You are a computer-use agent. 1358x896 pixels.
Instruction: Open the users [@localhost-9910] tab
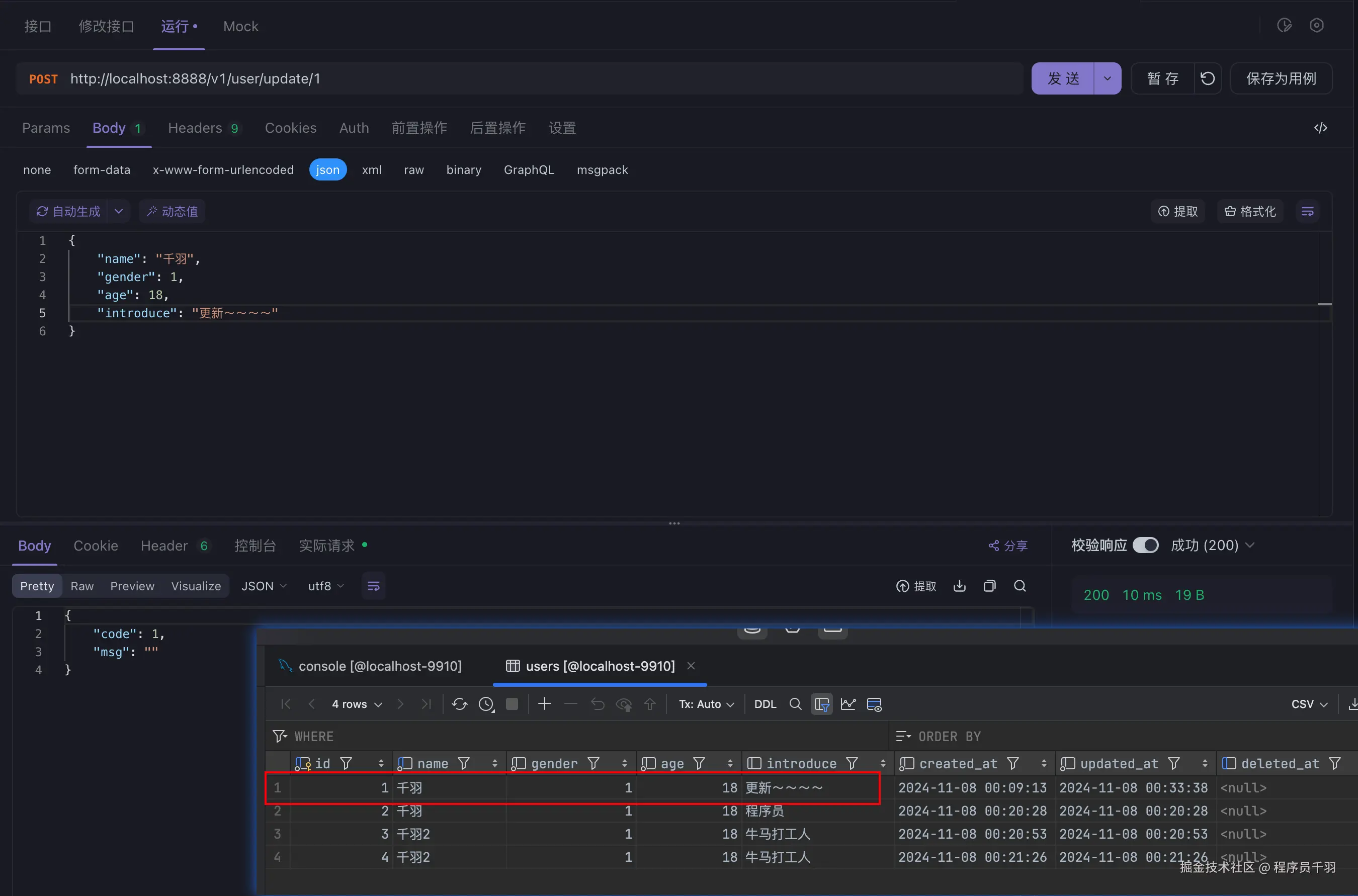pos(600,666)
